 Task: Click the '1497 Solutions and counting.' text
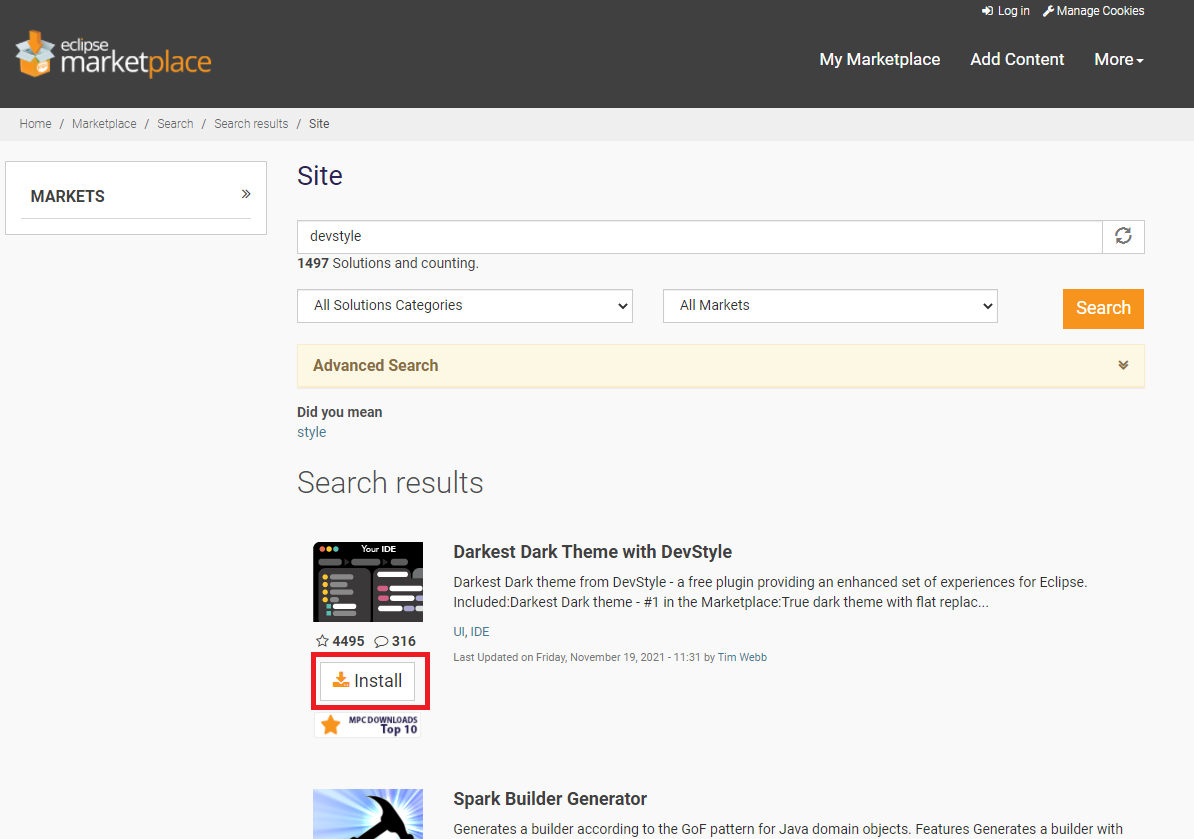pos(388,263)
